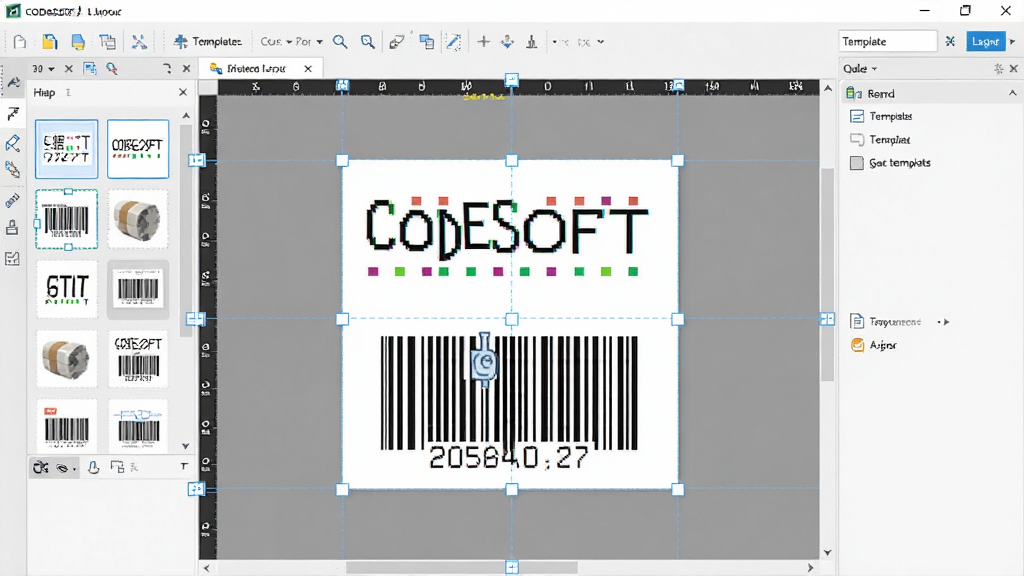Select the stamp tool in left sidebar

pyautogui.click(x=12, y=227)
